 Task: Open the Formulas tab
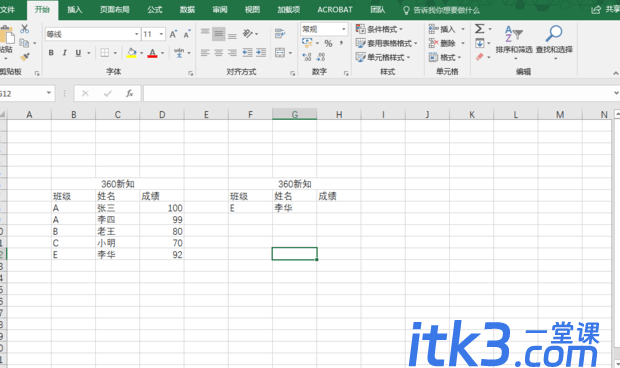155,9
